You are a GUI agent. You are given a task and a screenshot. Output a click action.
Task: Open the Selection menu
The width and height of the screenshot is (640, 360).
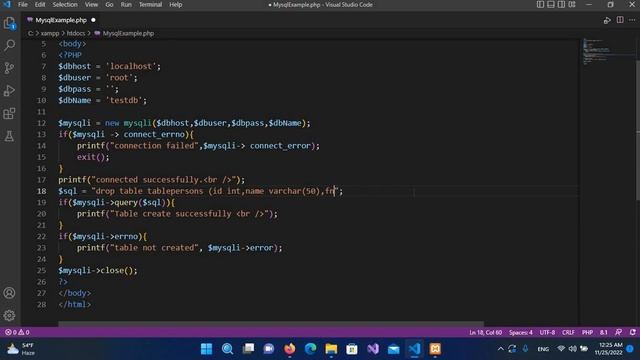pyautogui.click(x=65, y=4)
